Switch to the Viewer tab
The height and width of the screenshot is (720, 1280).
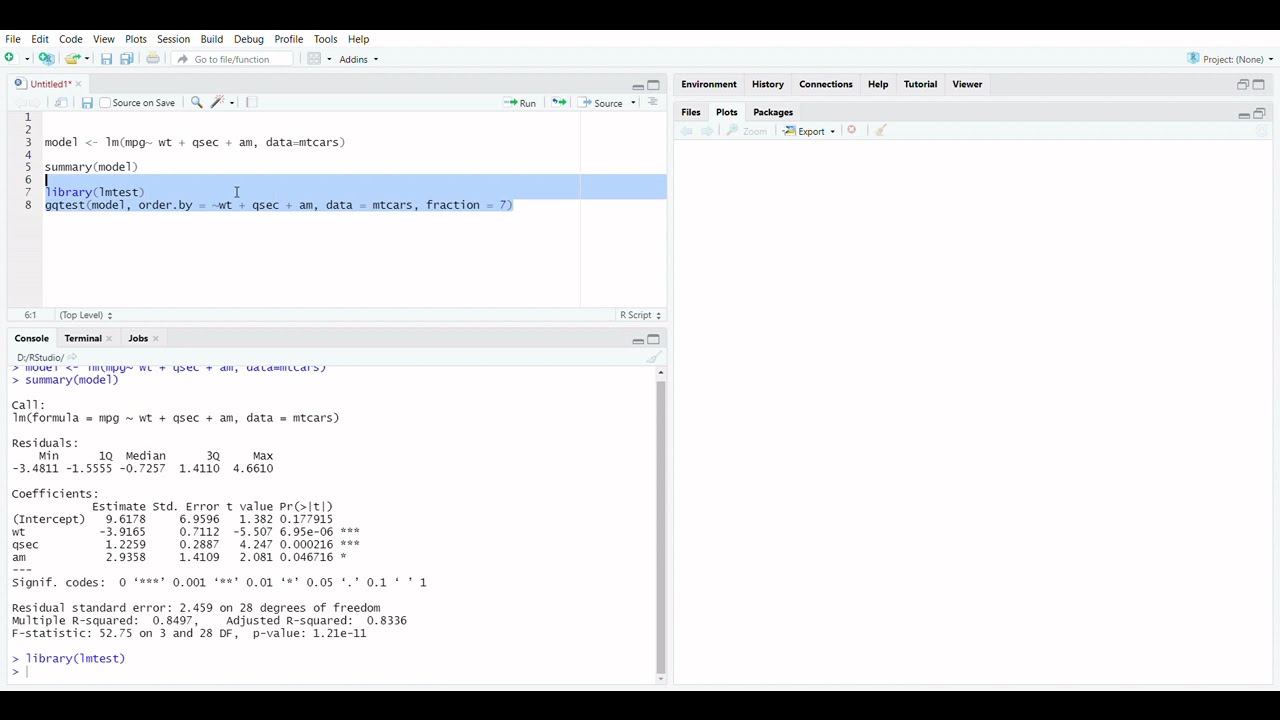point(967,84)
